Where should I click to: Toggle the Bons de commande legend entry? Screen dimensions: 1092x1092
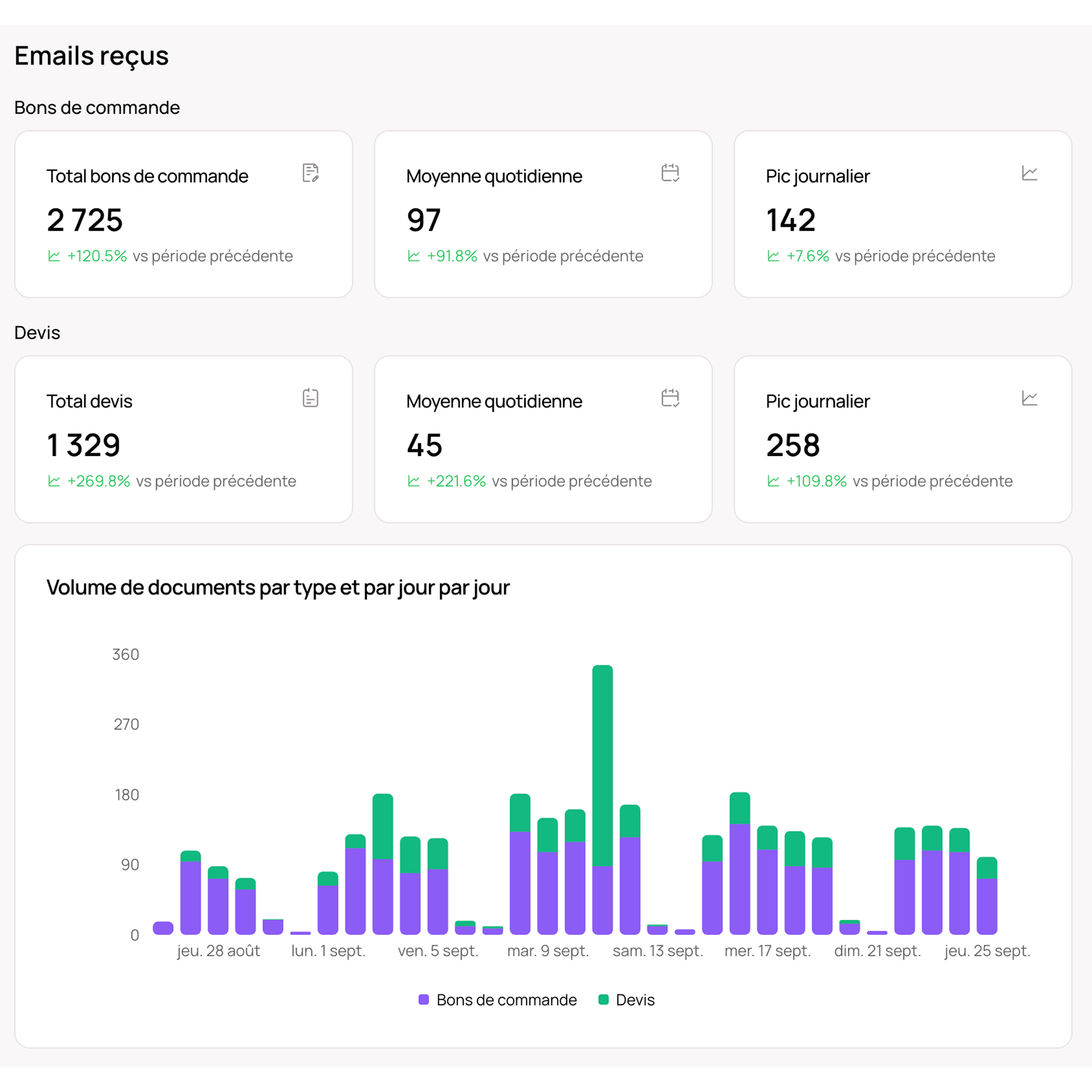pos(498,1000)
